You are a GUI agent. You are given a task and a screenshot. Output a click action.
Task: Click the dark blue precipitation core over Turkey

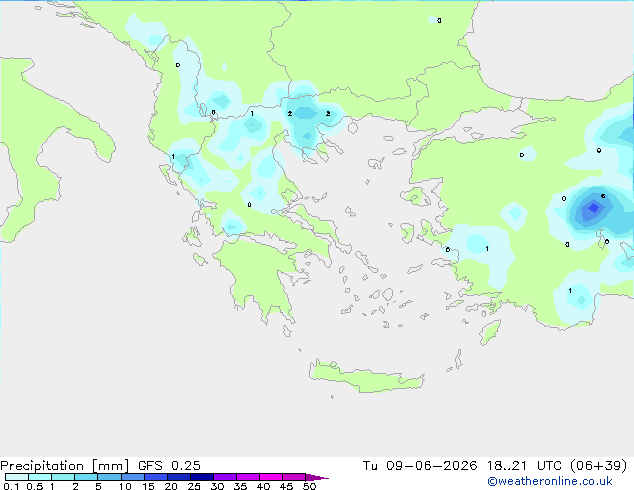[593, 208]
